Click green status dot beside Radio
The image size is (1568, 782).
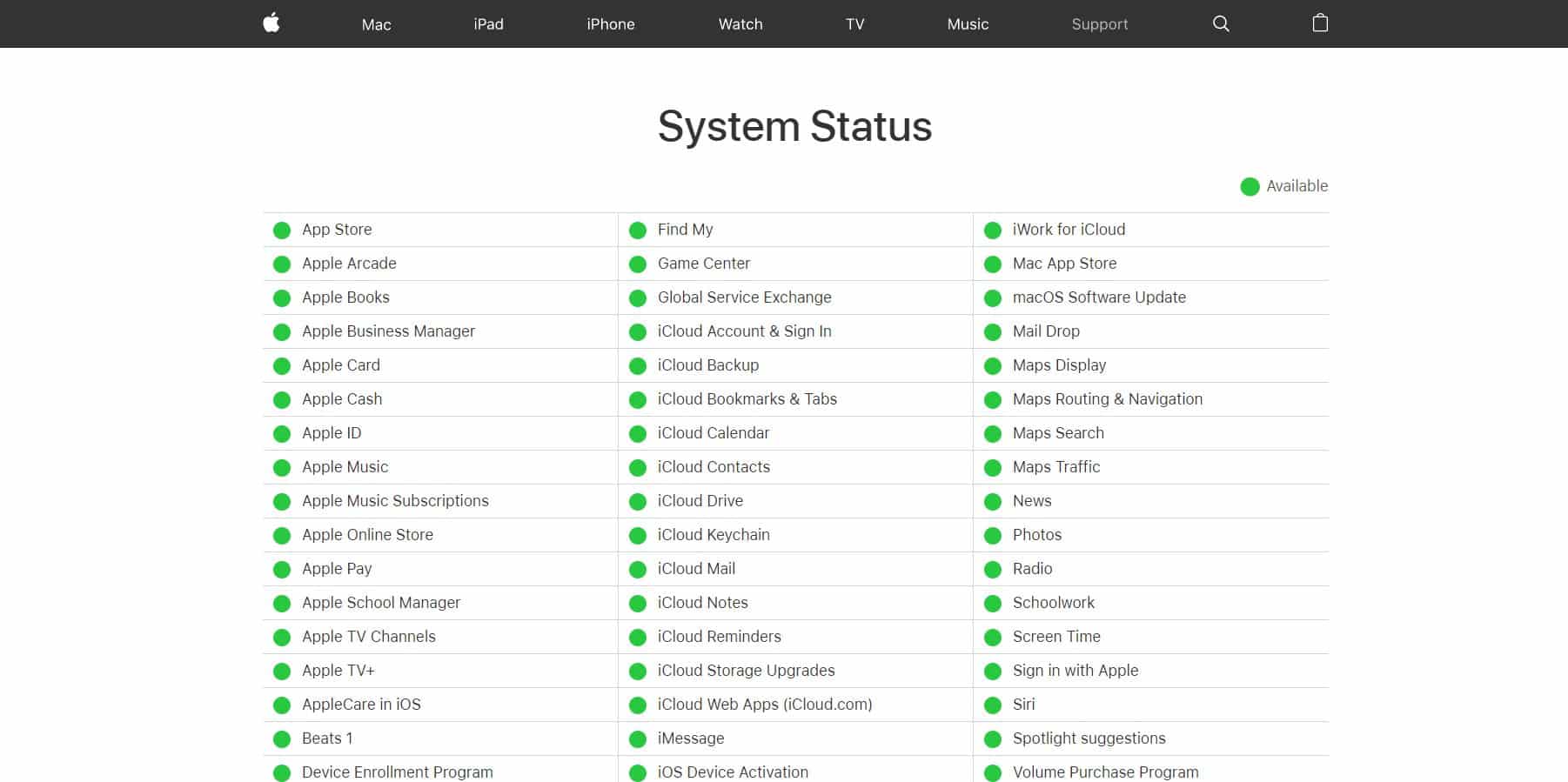tap(993, 570)
